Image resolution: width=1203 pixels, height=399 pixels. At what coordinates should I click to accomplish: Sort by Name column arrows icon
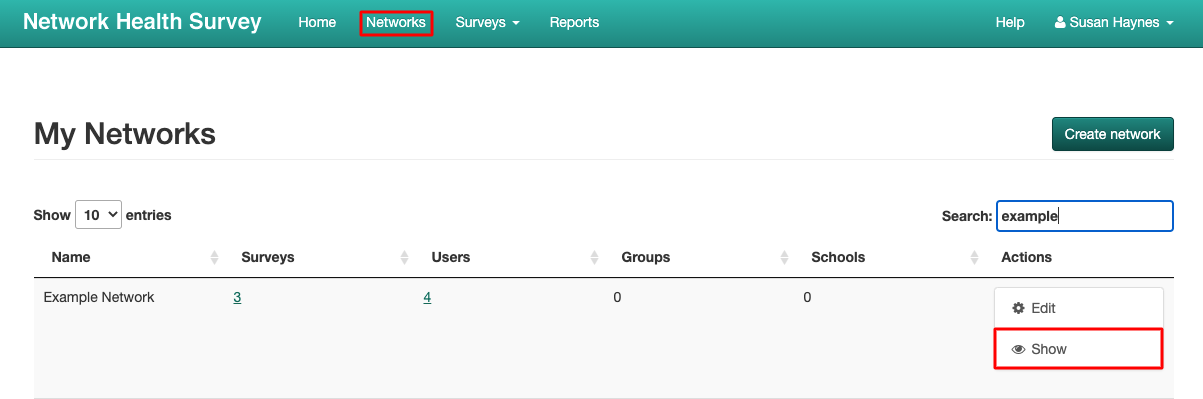214,258
